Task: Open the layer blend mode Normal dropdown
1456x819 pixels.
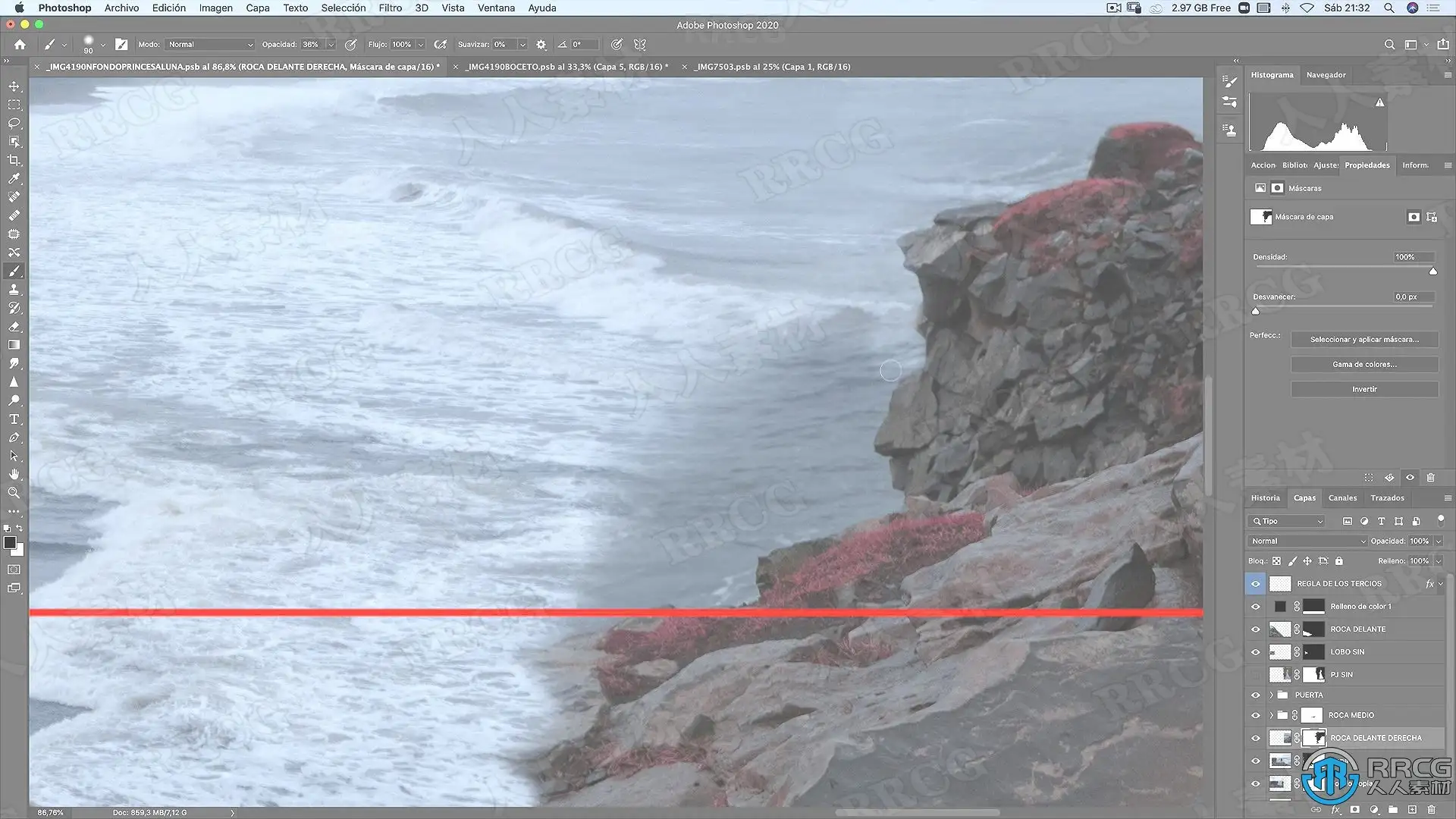Action: pos(1307,541)
